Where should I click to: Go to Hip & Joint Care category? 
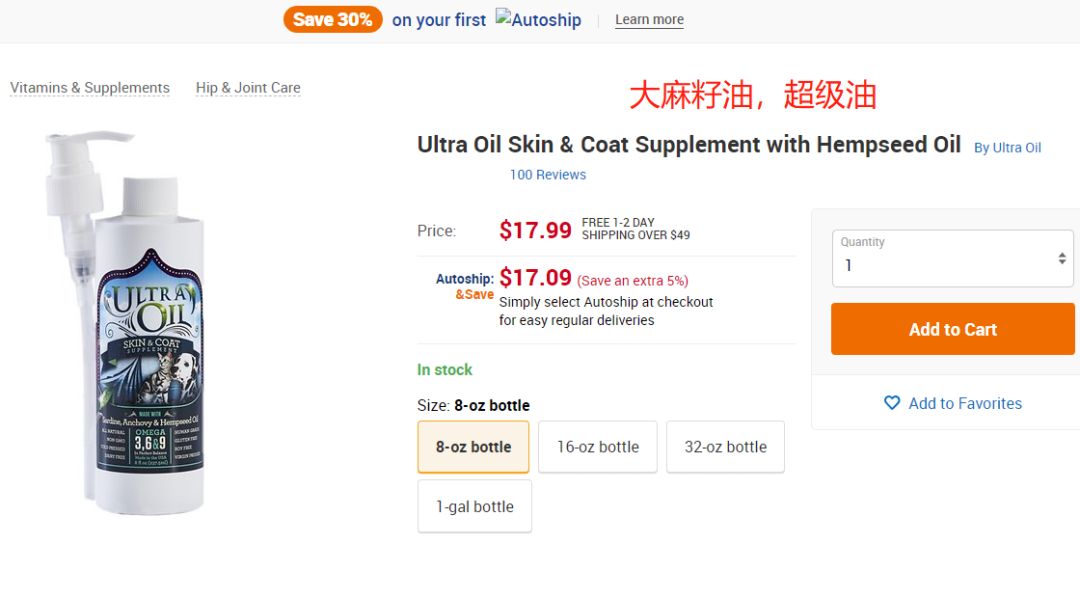248,88
